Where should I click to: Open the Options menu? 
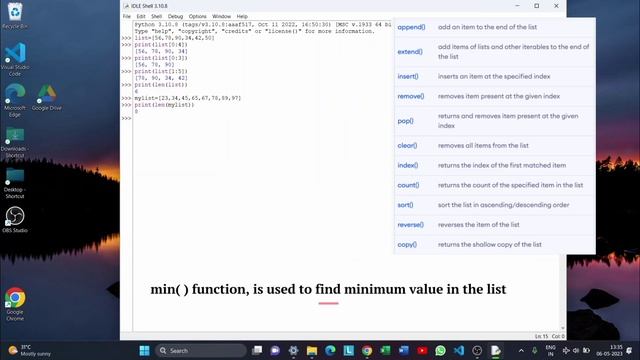coord(198,16)
